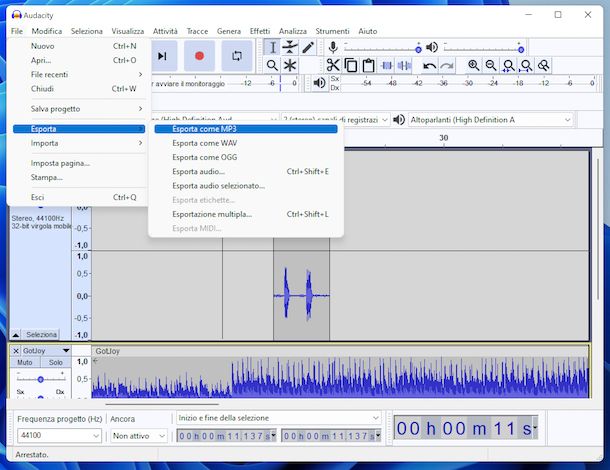
Task: Select the Multi-tool asterisk icon
Action: (x=290, y=65)
